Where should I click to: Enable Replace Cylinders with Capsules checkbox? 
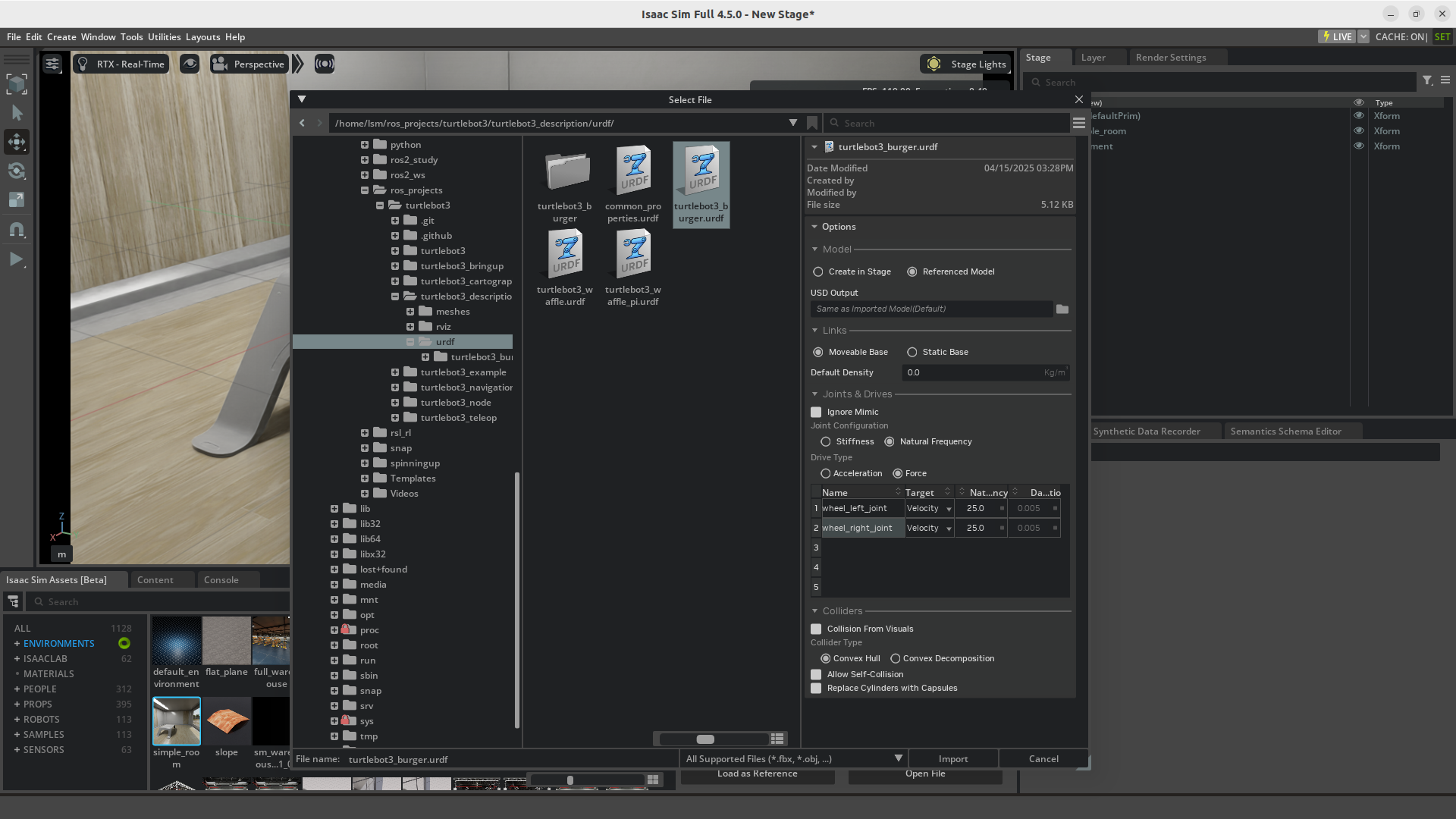pyautogui.click(x=816, y=688)
